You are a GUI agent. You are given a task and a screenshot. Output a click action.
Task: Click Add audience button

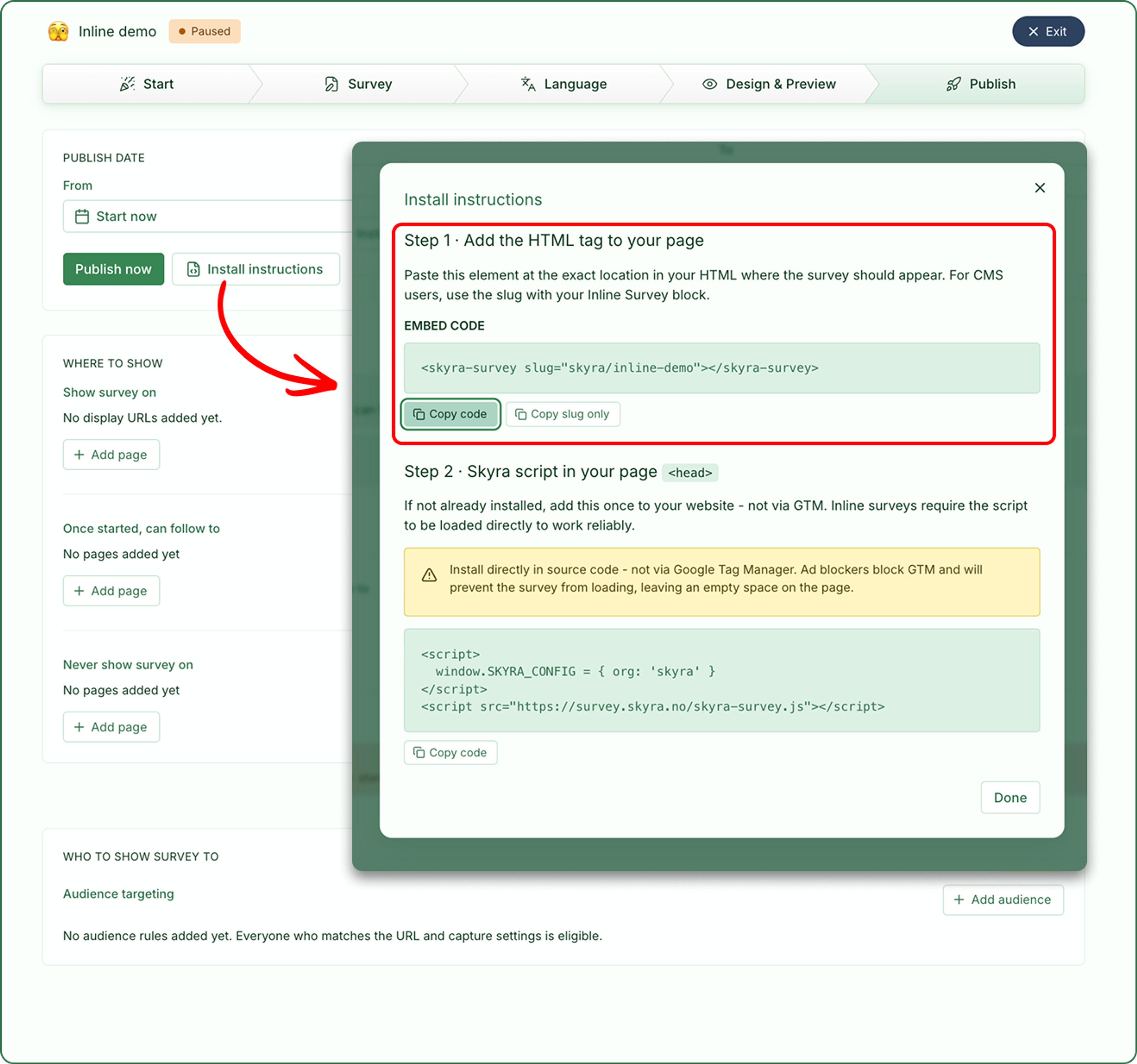pyautogui.click(x=1003, y=899)
